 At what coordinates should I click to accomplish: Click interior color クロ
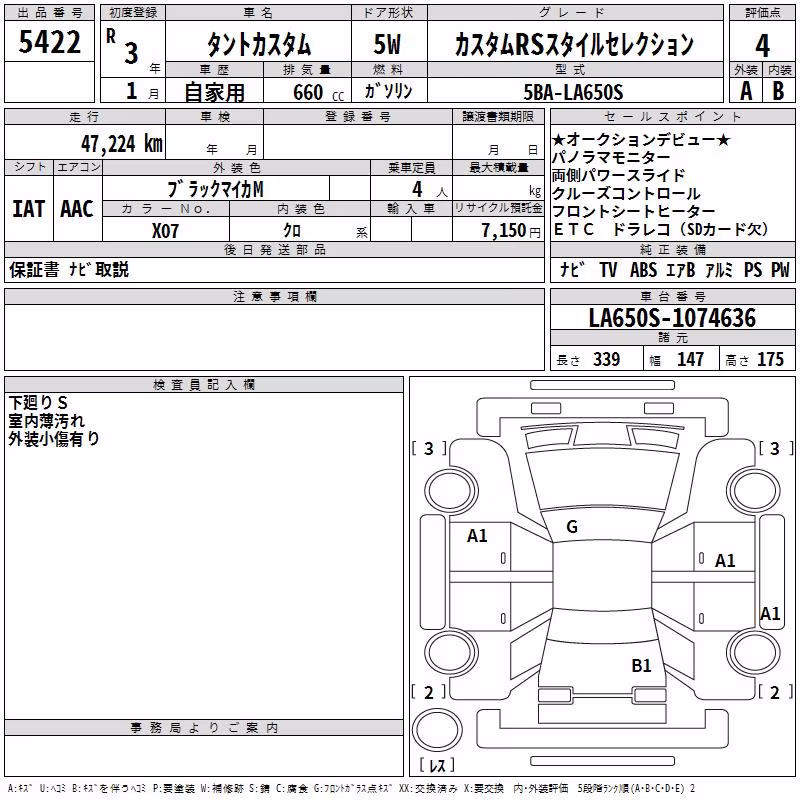(x=292, y=231)
